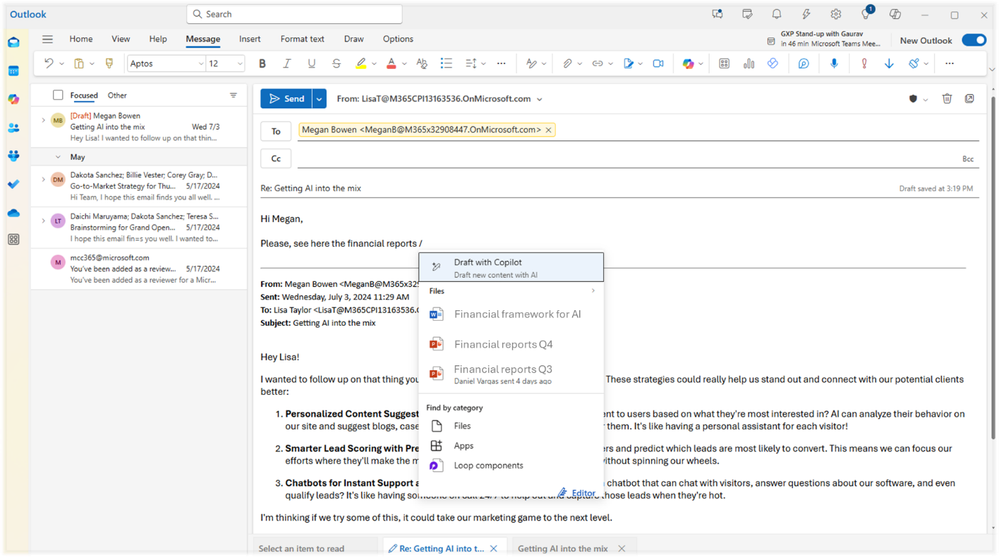Mark message as high importance
The image size is (999, 557).
click(x=864, y=64)
